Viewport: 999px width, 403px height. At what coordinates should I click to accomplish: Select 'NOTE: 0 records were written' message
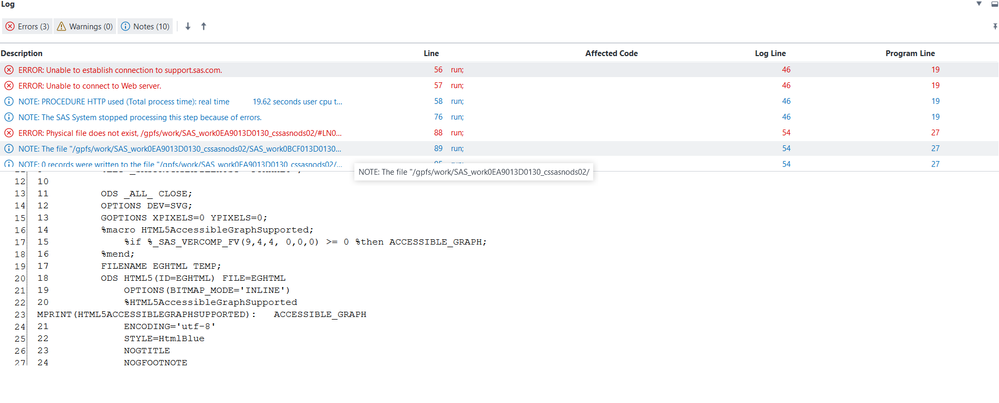click(180, 164)
